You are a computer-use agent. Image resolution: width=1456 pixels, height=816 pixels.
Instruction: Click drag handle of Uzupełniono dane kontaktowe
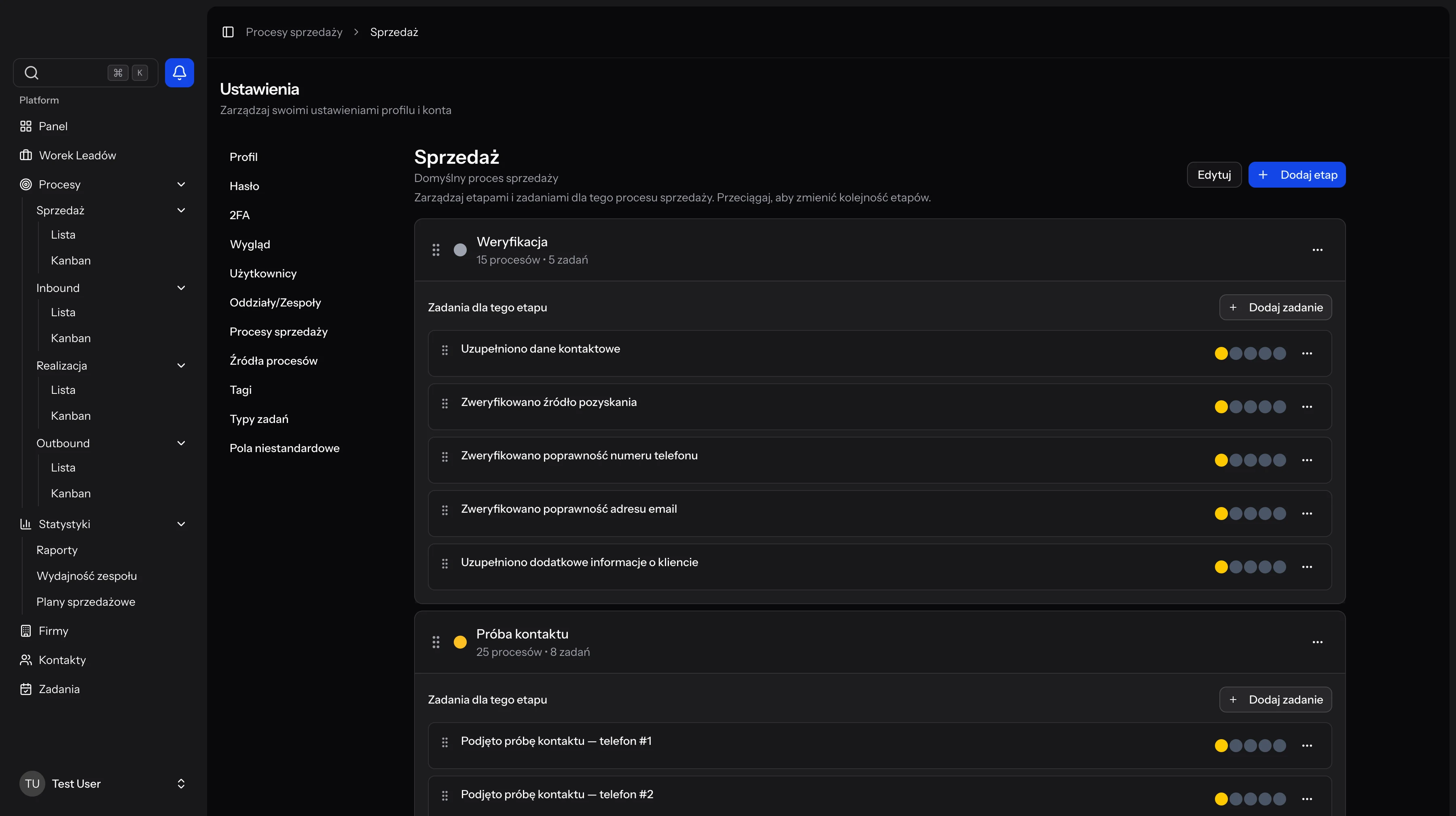point(445,350)
